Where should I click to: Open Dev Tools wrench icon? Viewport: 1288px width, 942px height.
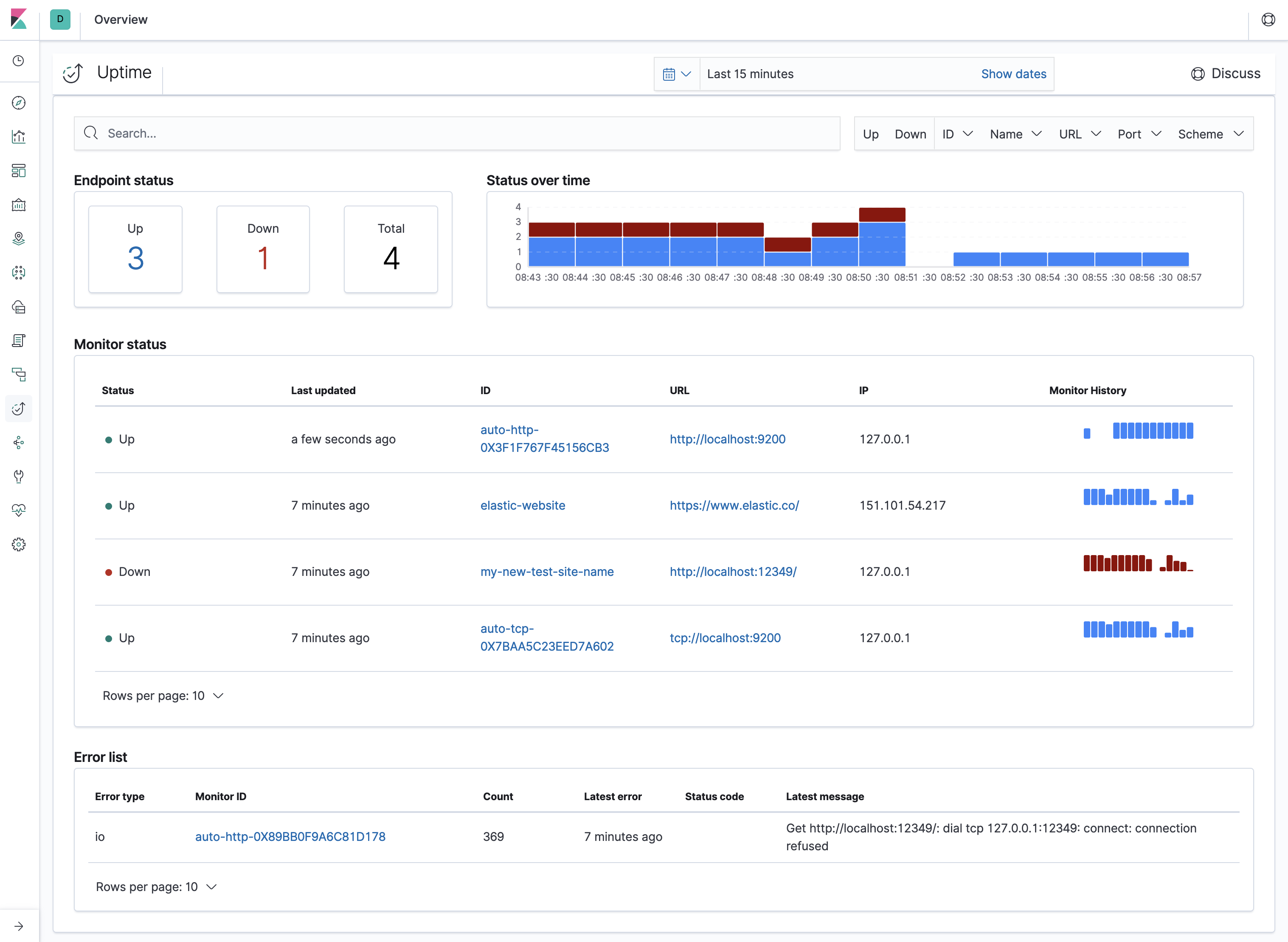pyautogui.click(x=19, y=476)
